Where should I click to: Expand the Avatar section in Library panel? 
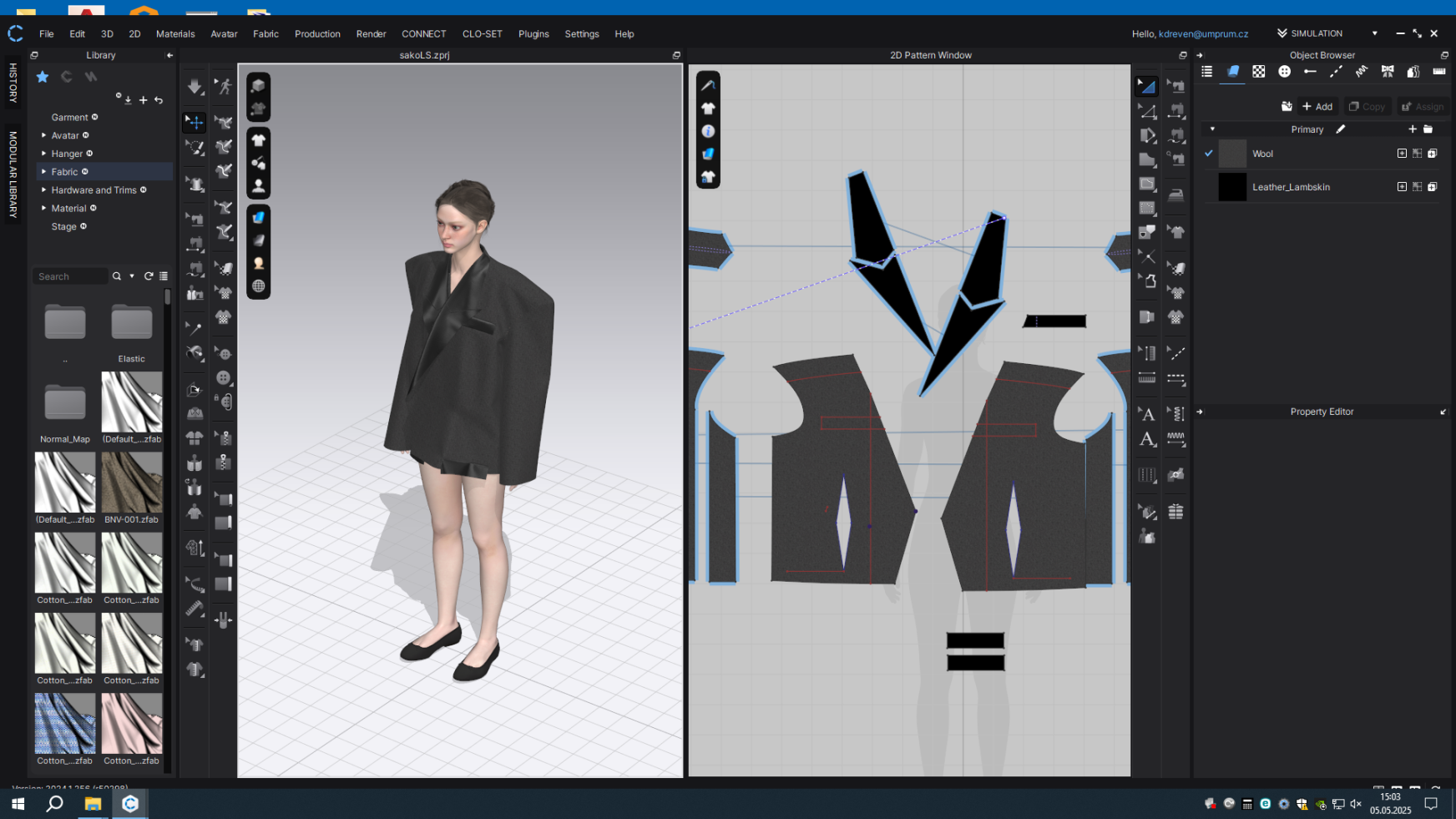43,135
